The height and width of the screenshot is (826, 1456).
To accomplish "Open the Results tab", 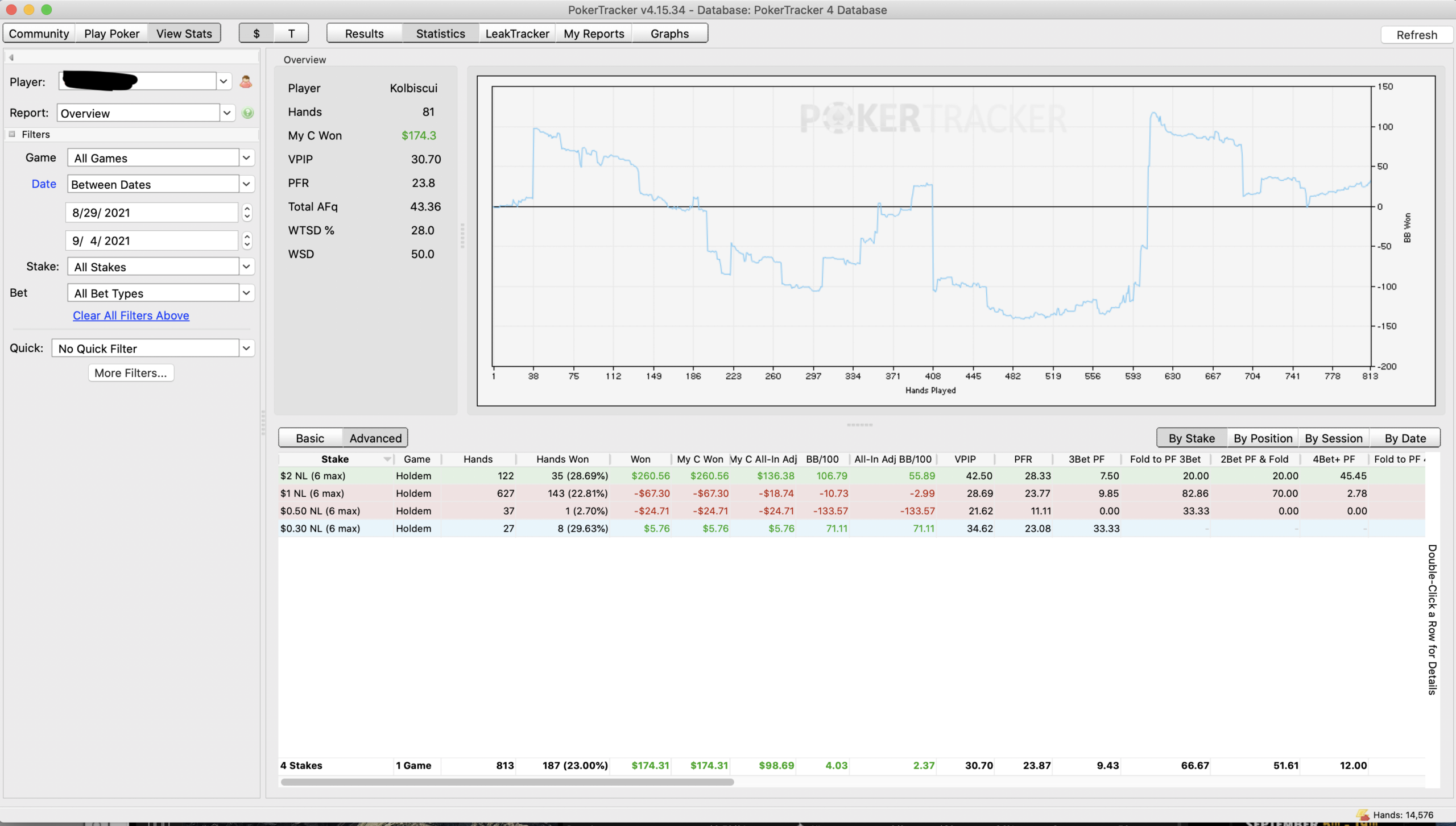I will click(365, 34).
